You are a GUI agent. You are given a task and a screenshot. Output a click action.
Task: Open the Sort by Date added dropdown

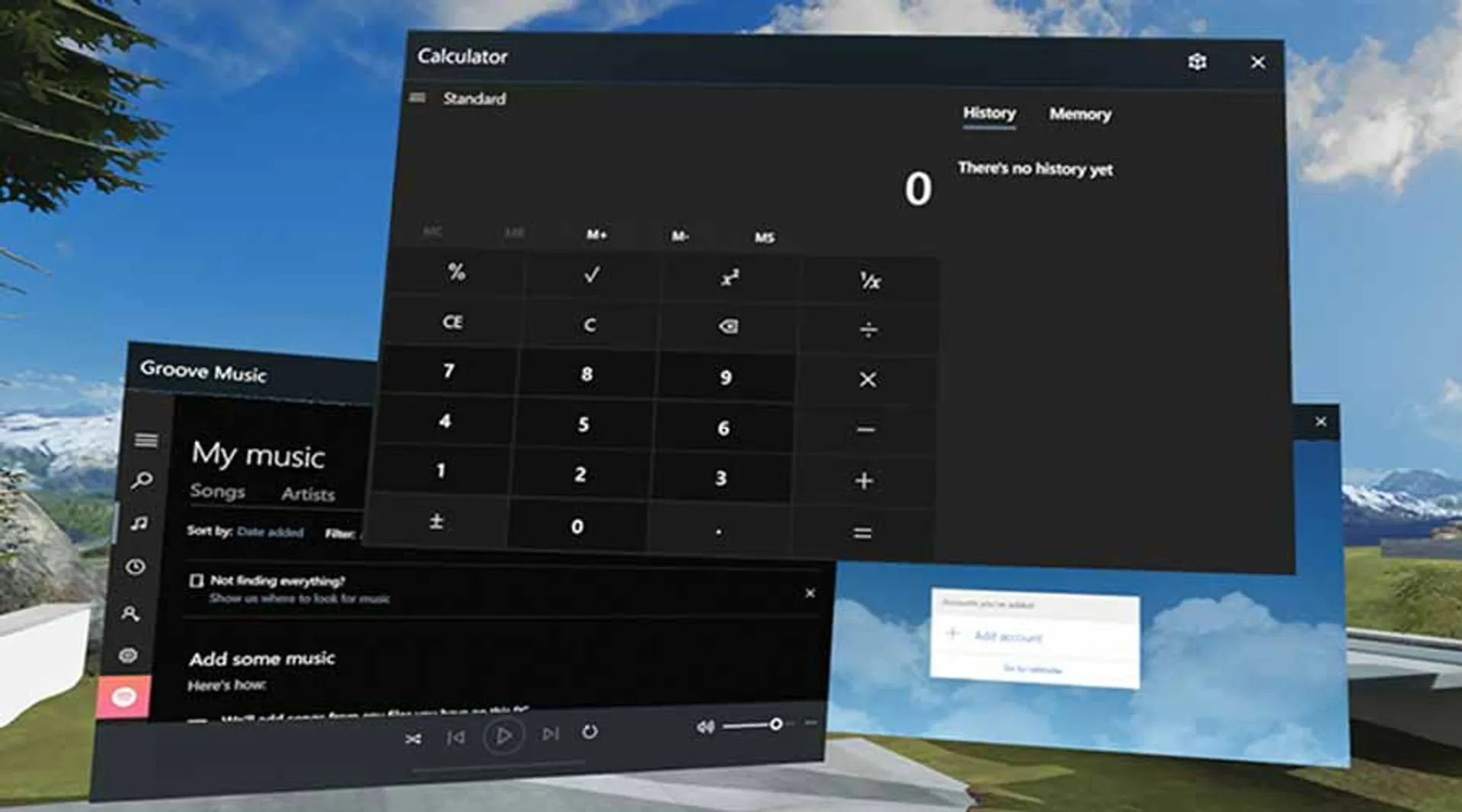pyautogui.click(x=270, y=532)
